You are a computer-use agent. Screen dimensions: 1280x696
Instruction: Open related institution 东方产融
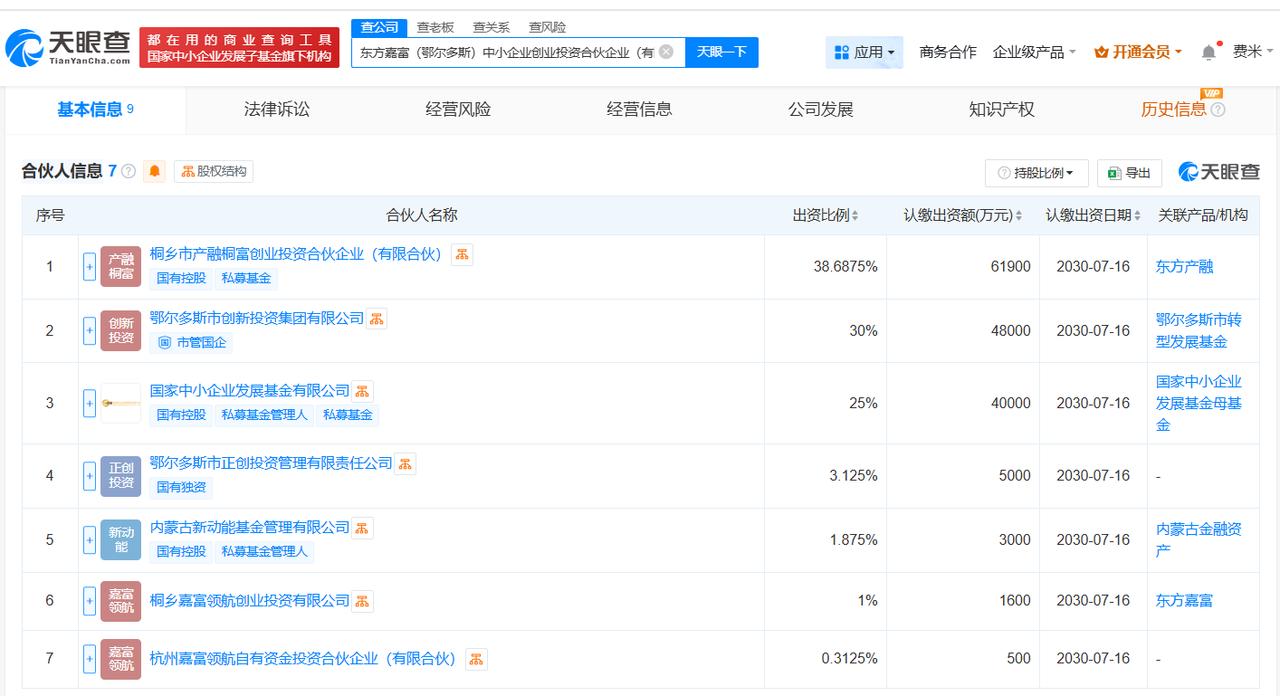1185,267
